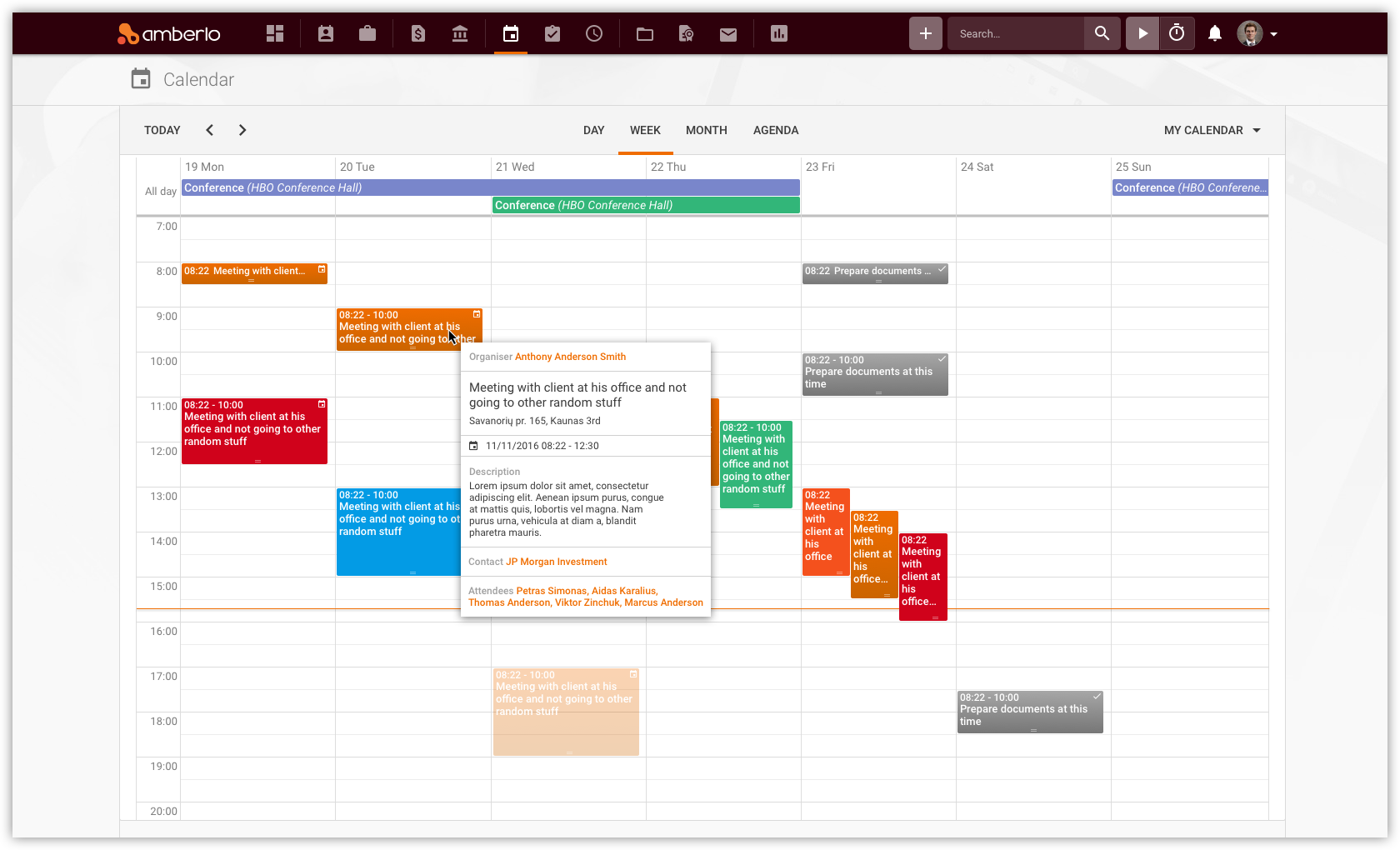Open Monday's 08:22 Meeting with client event
Viewport: 1400px width, 850px height.
(254, 272)
